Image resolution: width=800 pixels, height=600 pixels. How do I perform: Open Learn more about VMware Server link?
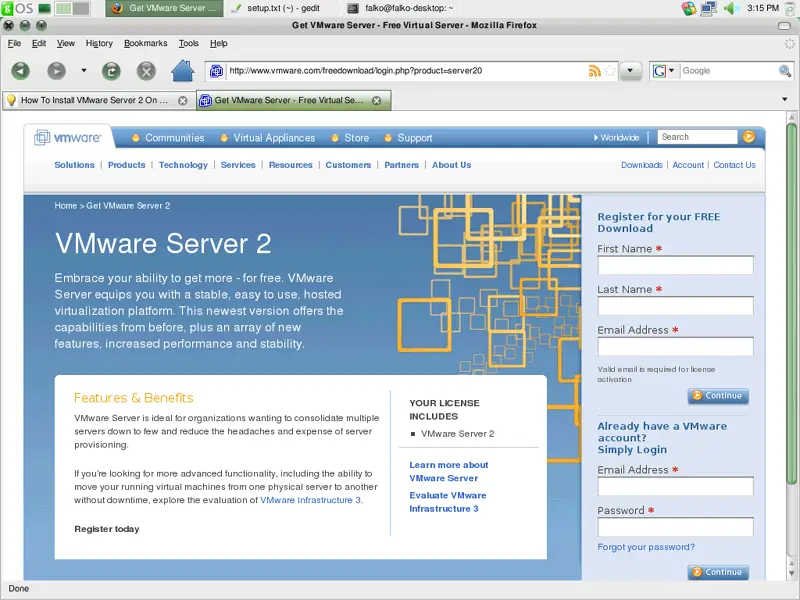pos(448,471)
